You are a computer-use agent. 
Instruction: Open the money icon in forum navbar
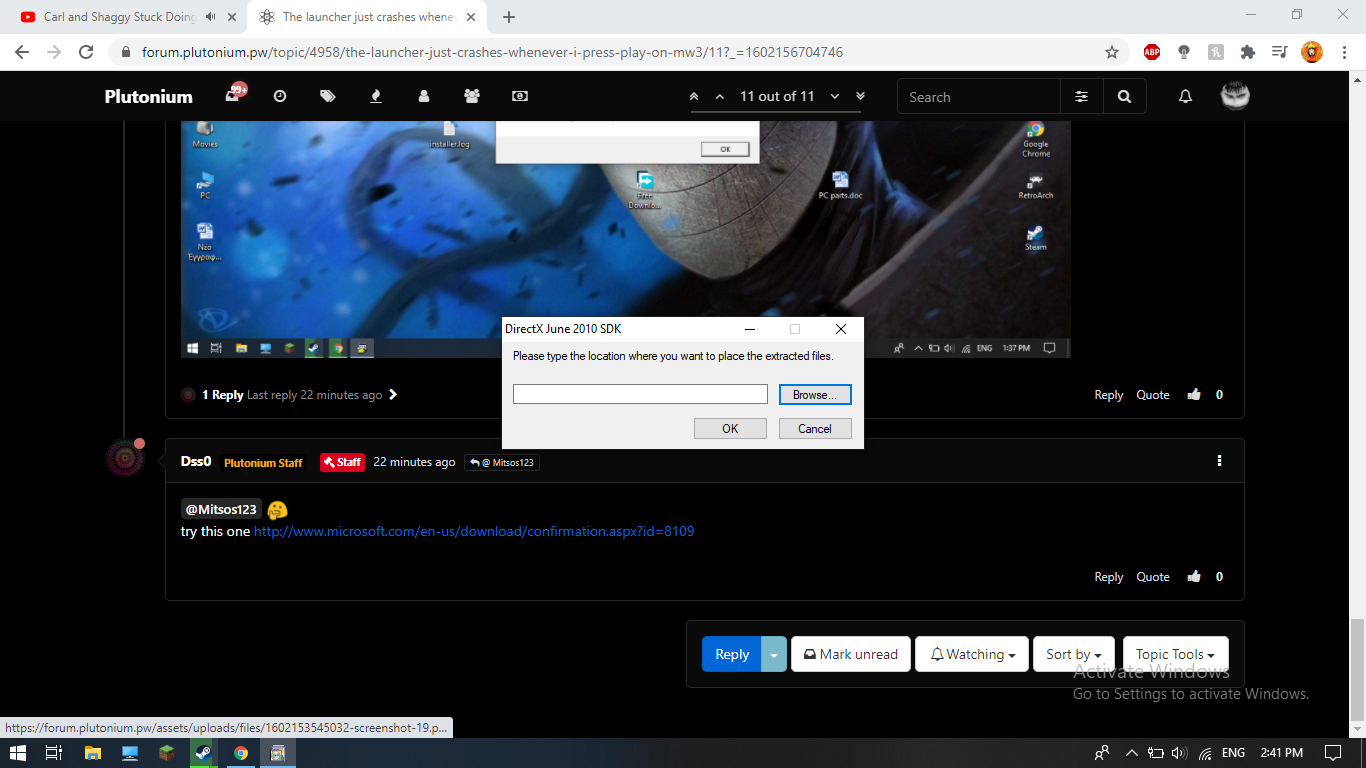(x=520, y=96)
